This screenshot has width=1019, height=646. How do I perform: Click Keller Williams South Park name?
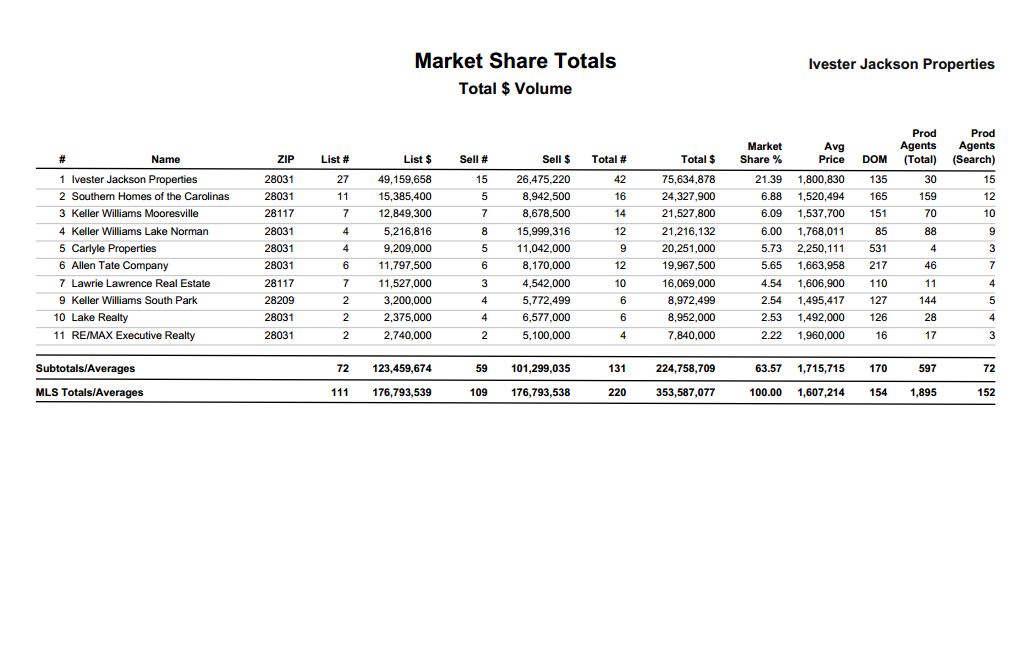pyautogui.click(x=134, y=300)
